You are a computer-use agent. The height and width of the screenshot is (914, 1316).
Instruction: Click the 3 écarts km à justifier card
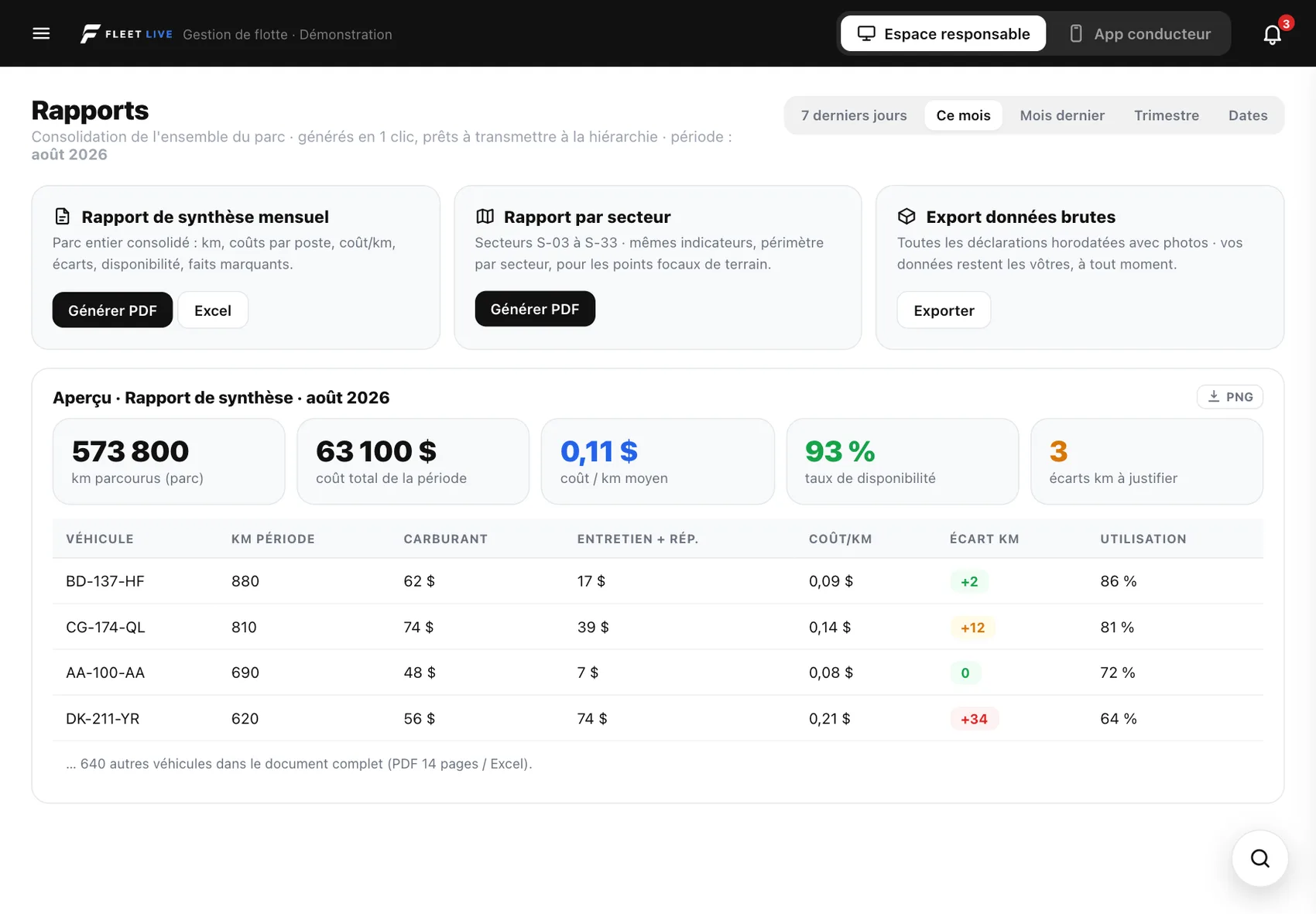point(1146,461)
